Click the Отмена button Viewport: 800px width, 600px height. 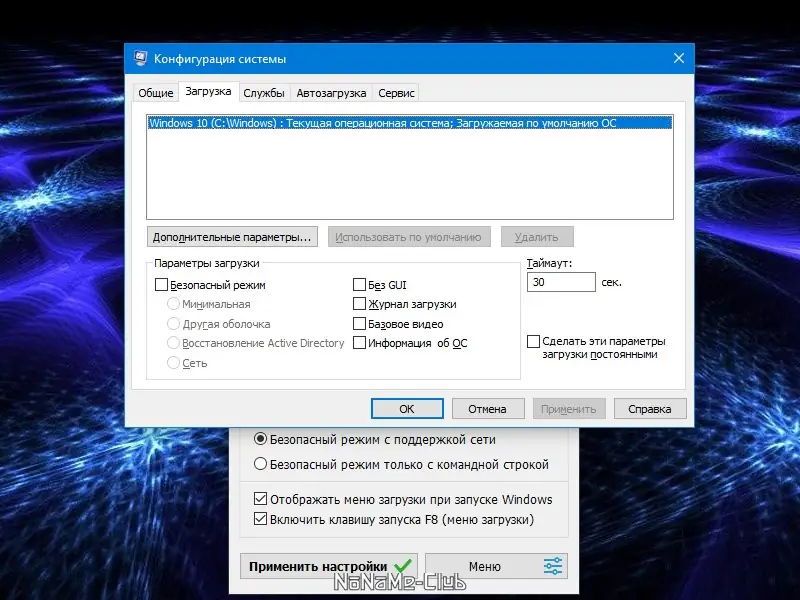click(x=488, y=409)
